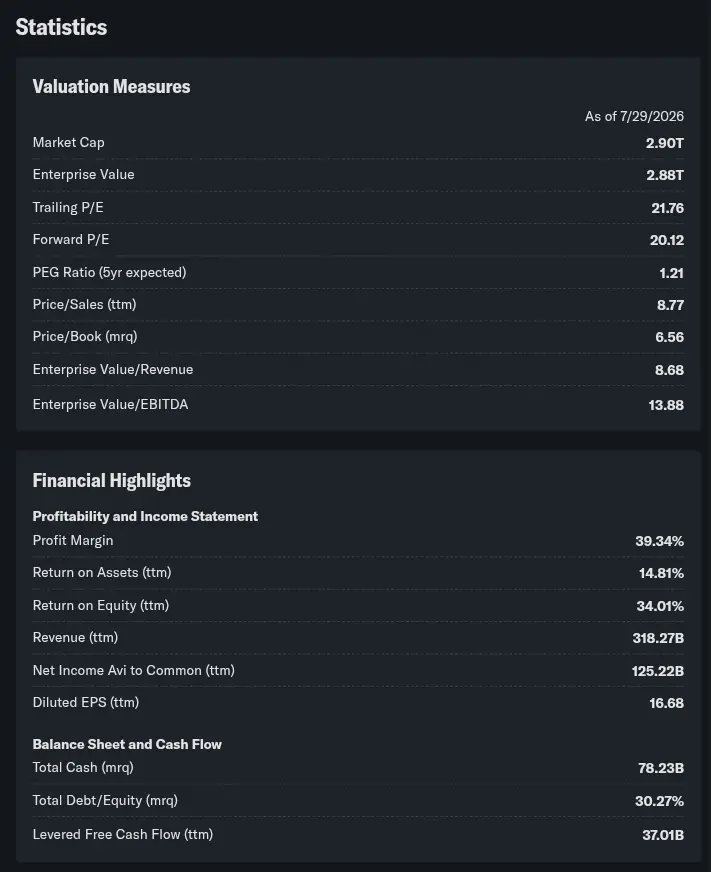Click the As of 7/29/2026 date
Image resolution: width=711 pixels, height=872 pixels.
(634, 116)
